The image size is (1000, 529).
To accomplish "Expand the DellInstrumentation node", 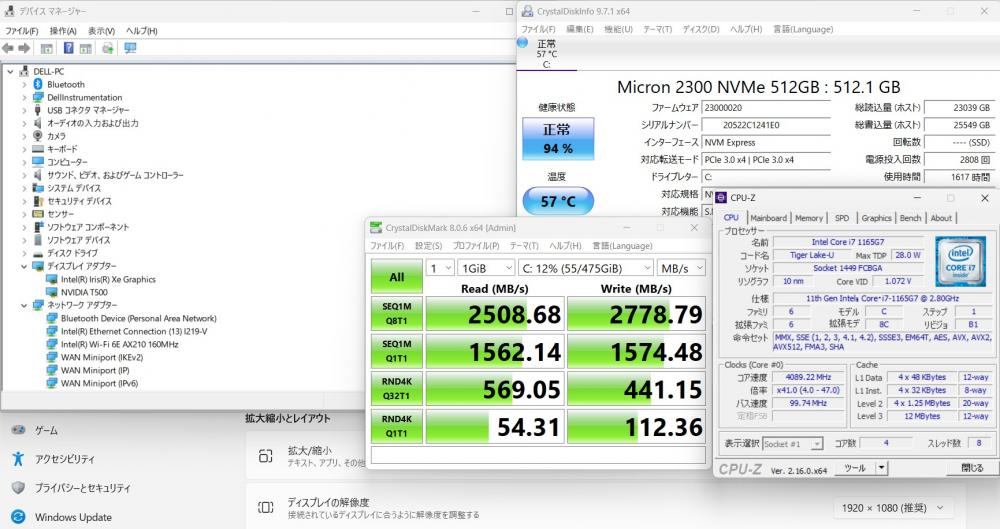I will [24, 98].
